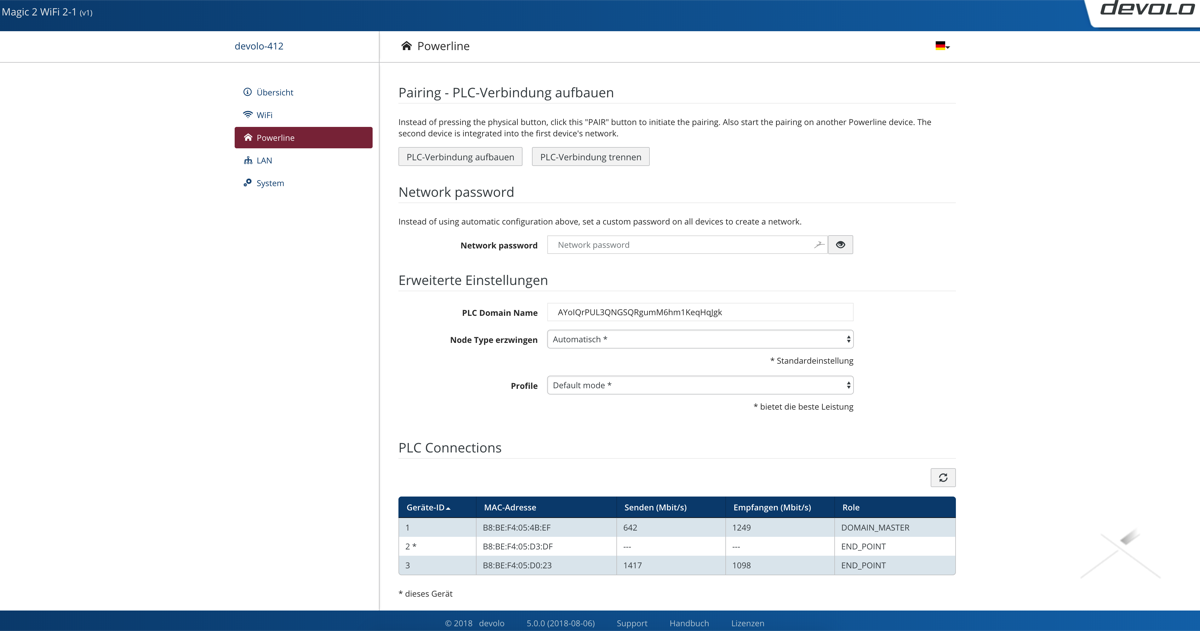Click the devolo logo in header
1200x631 pixels.
pyautogui.click(x=1147, y=10)
